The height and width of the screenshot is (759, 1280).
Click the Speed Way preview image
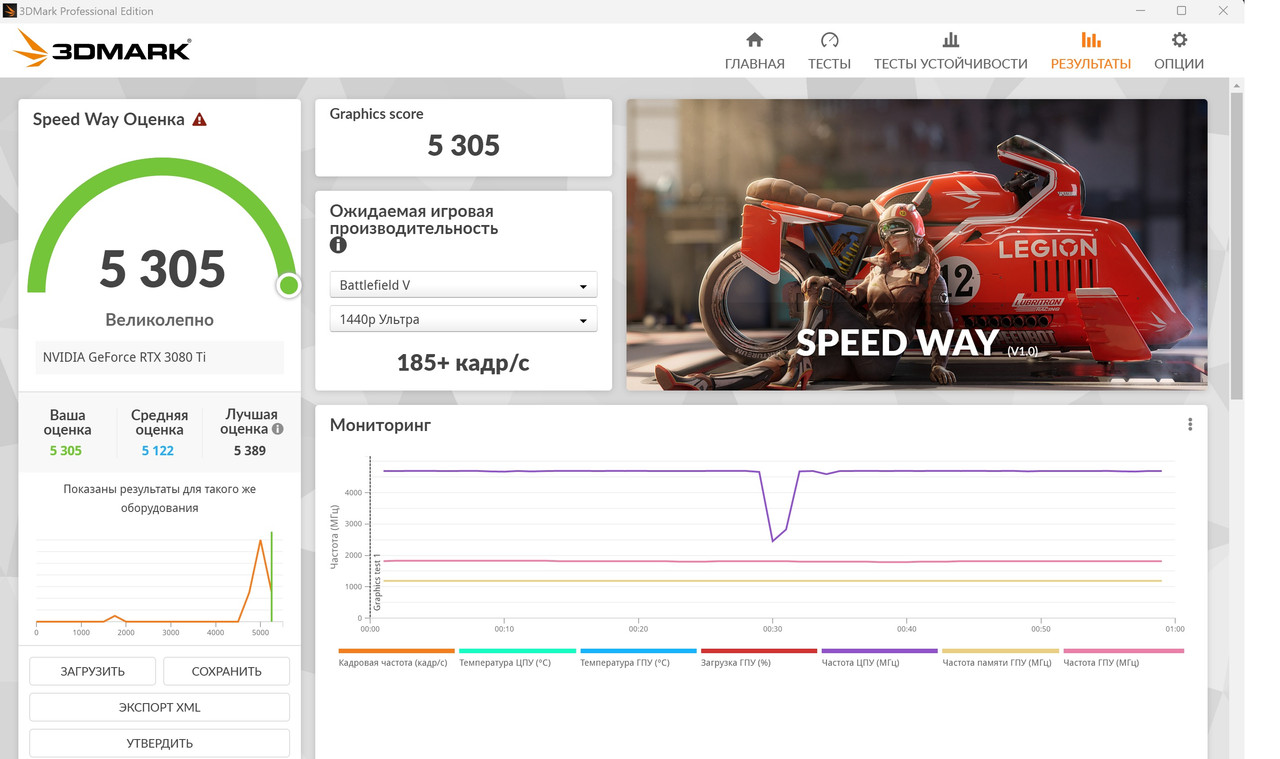point(917,244)
